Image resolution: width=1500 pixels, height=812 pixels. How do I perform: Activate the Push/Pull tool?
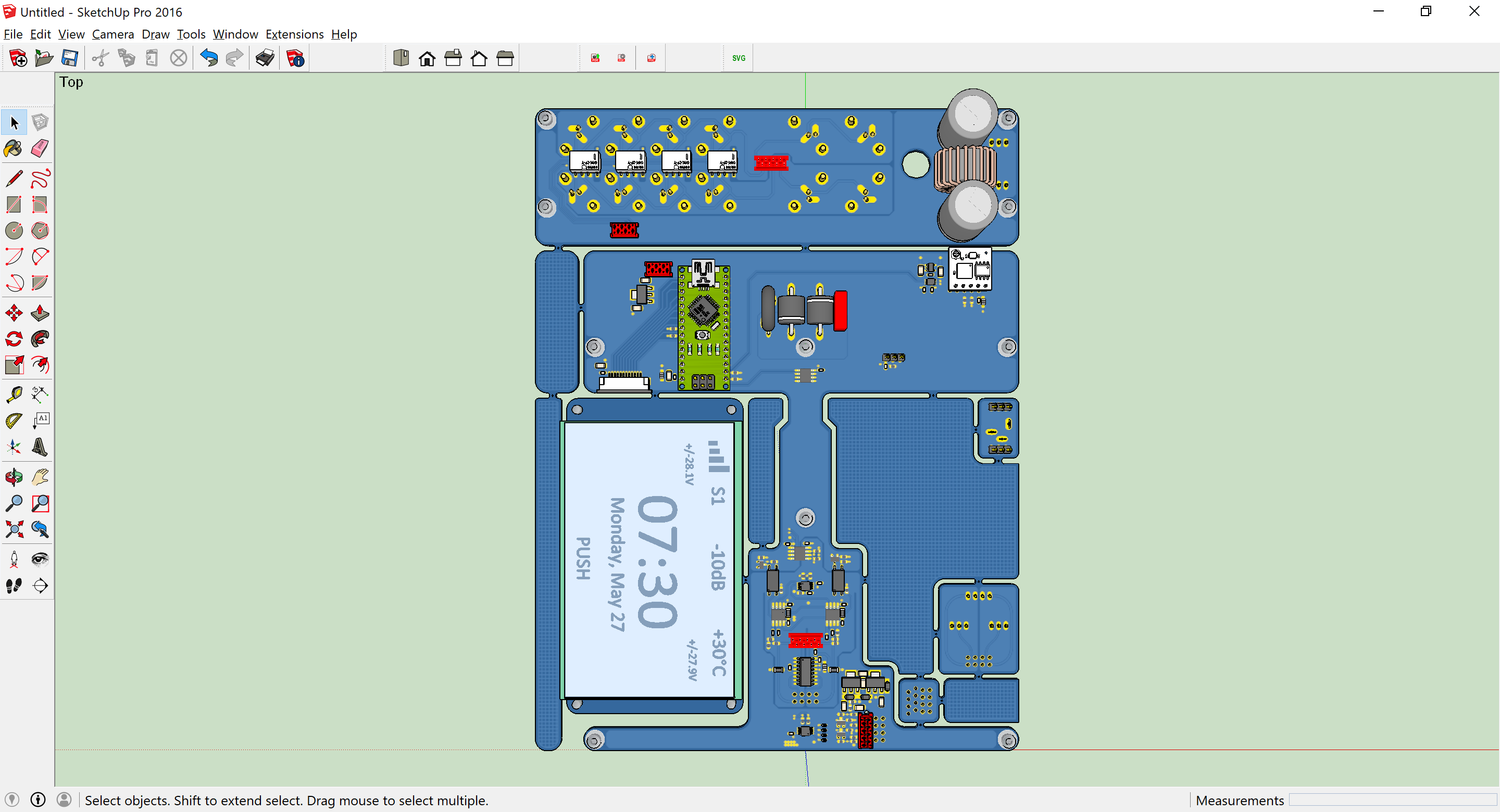[x=40, y=313]
